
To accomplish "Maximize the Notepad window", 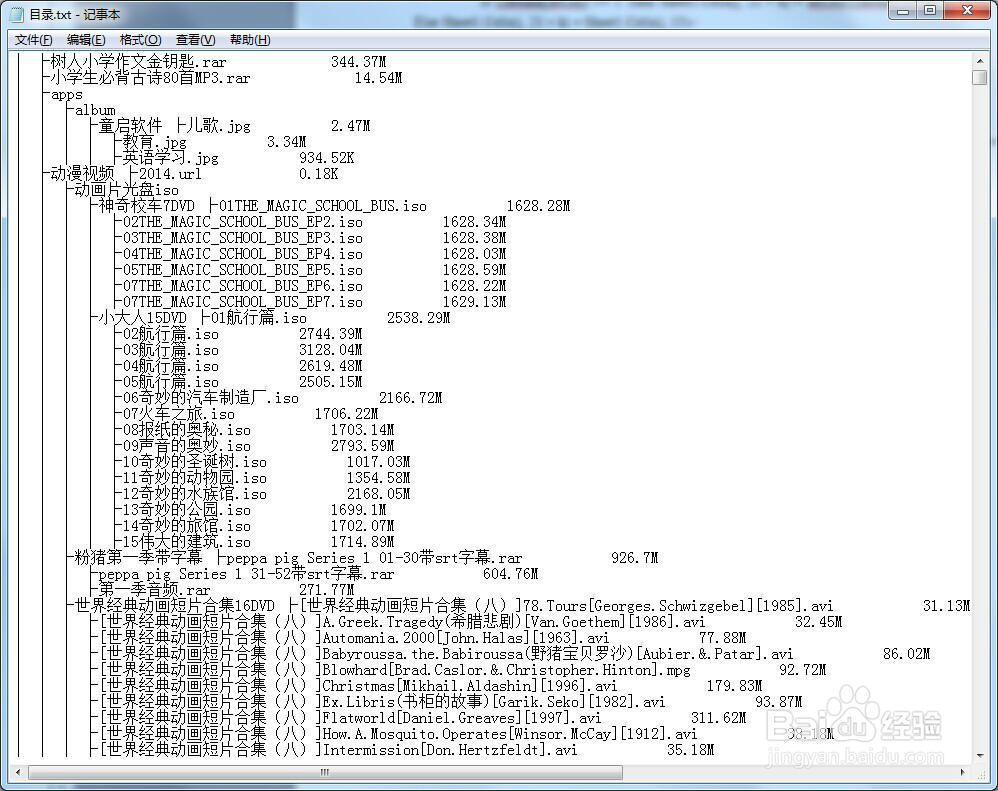I will click(930, 11).
